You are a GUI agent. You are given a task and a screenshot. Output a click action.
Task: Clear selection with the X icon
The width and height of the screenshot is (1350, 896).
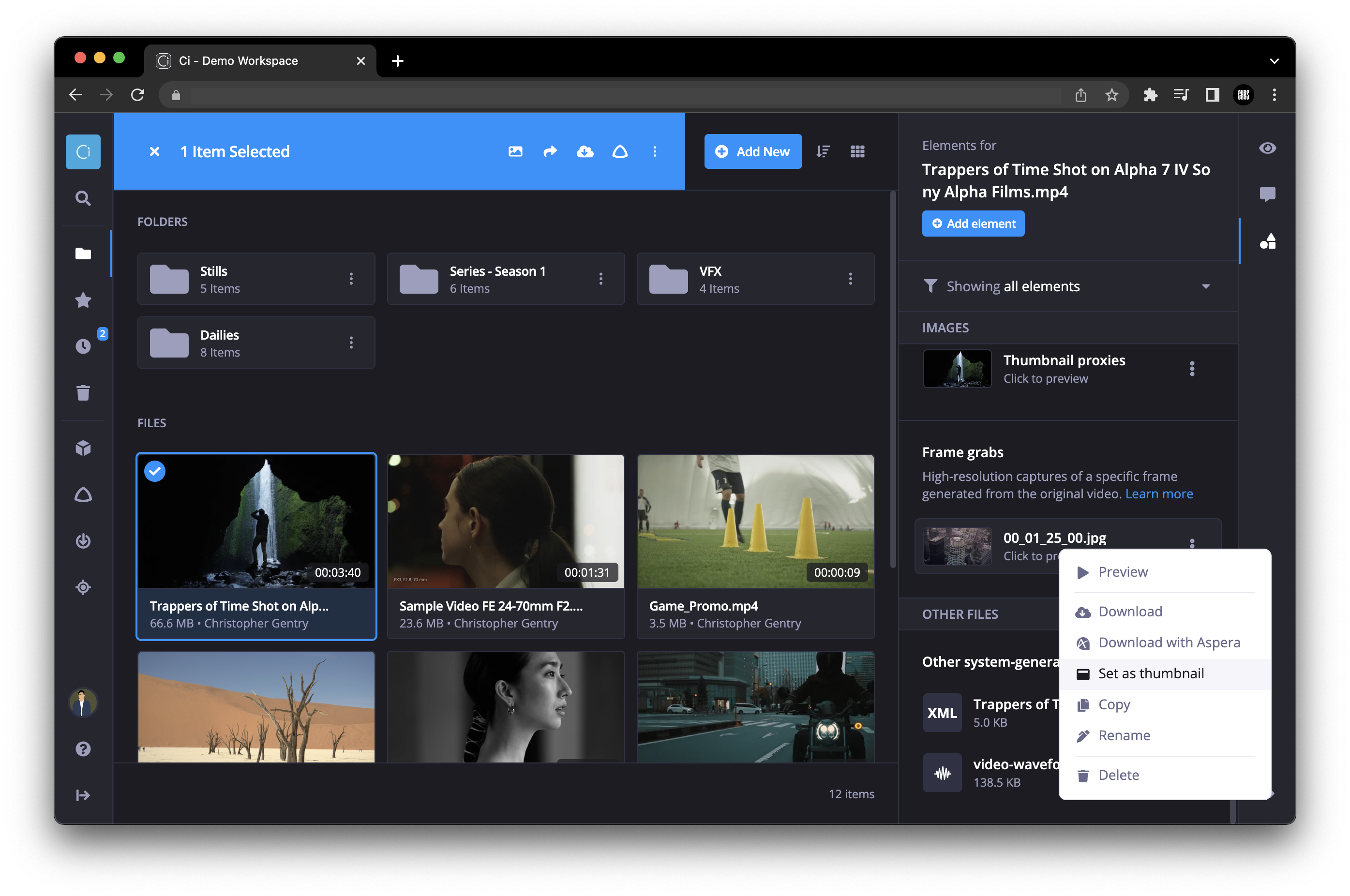(x=154, y=151)
